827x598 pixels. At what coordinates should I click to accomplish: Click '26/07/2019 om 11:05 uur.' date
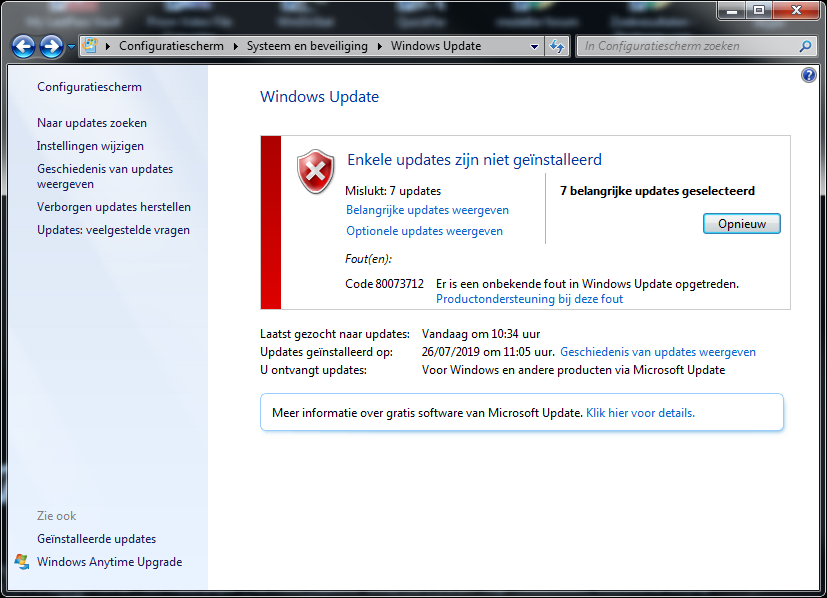pos(488,352)
